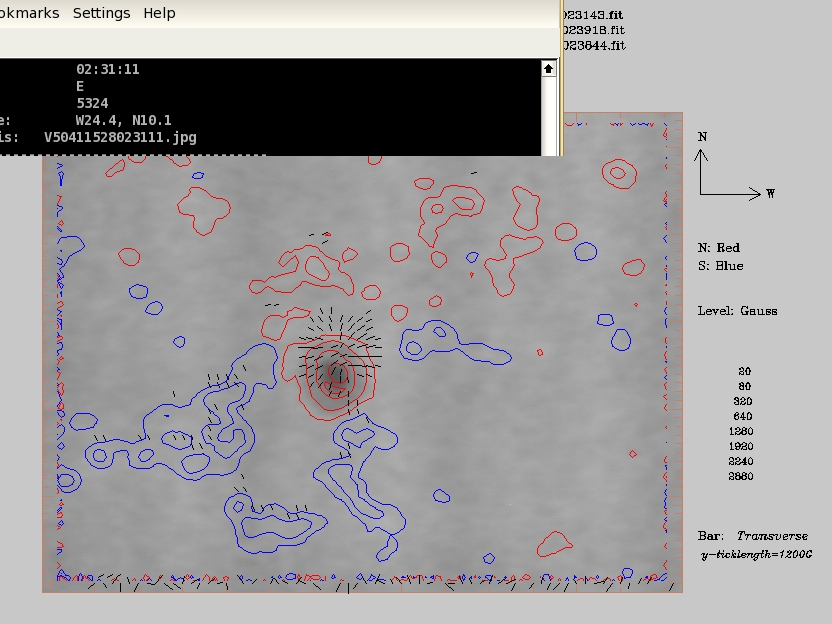Viewport: 832px width, 624px height.
Task: Click the 02:31:11 time value in terminal
Action: coord(107,69)
